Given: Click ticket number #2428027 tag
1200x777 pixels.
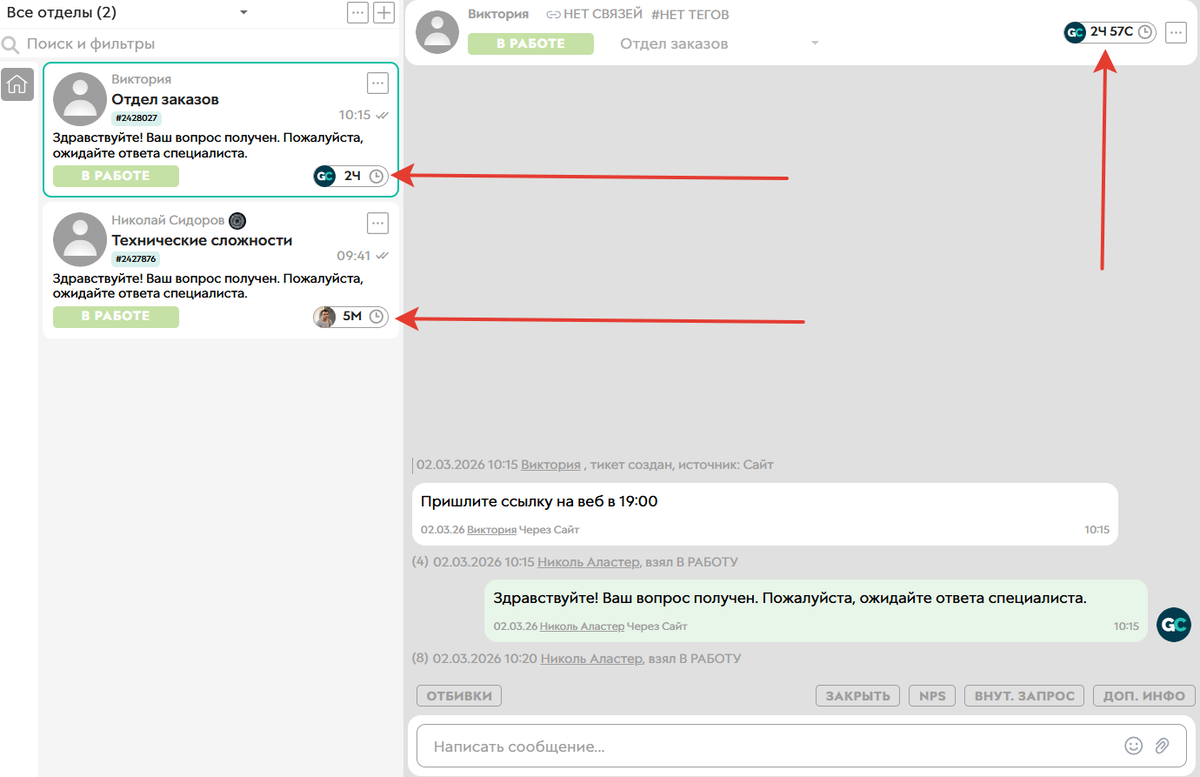Looking at the screenshot, I should (136, 118).
